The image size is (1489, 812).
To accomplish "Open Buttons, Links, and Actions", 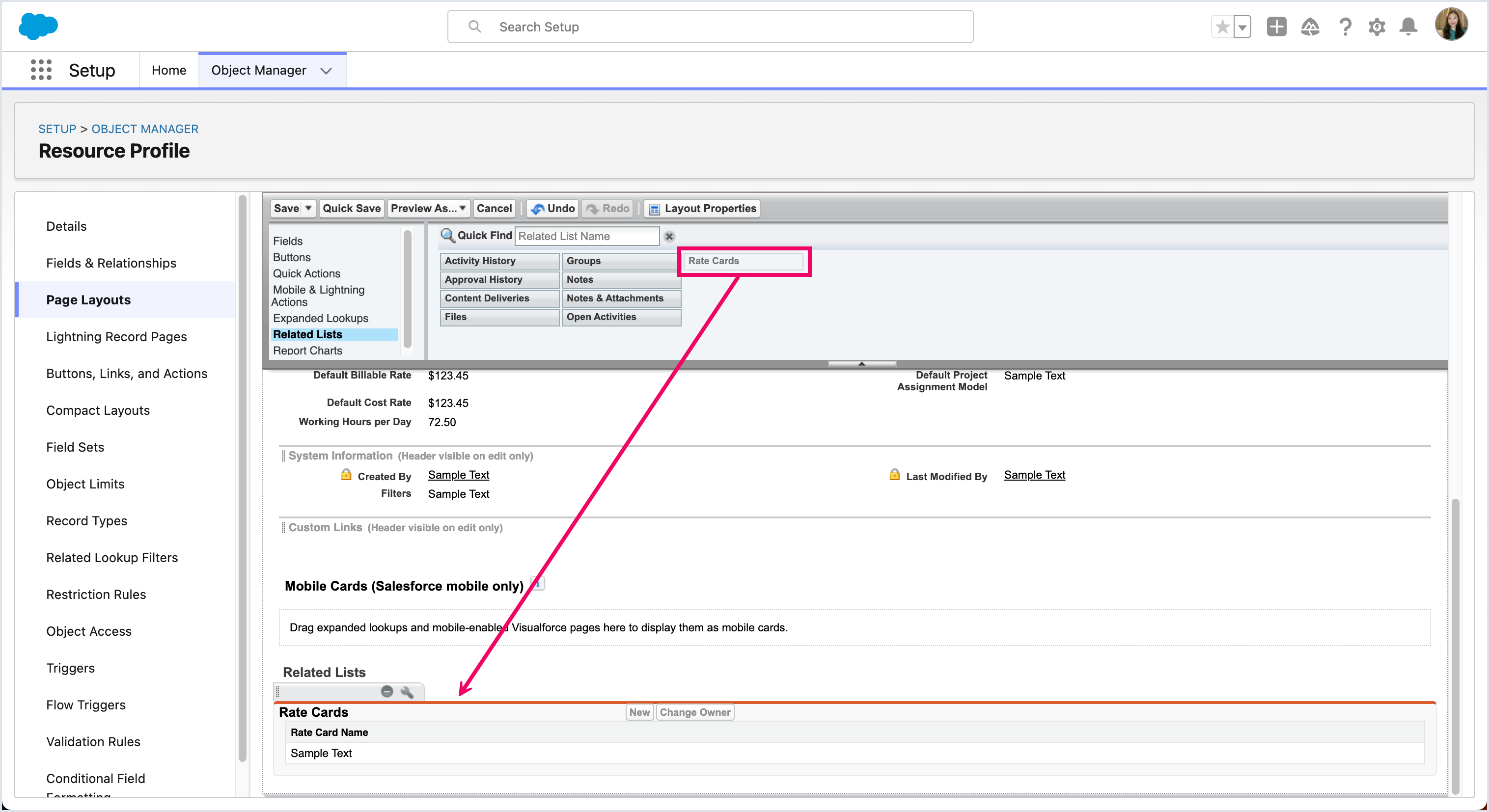I will pos(127,373).
